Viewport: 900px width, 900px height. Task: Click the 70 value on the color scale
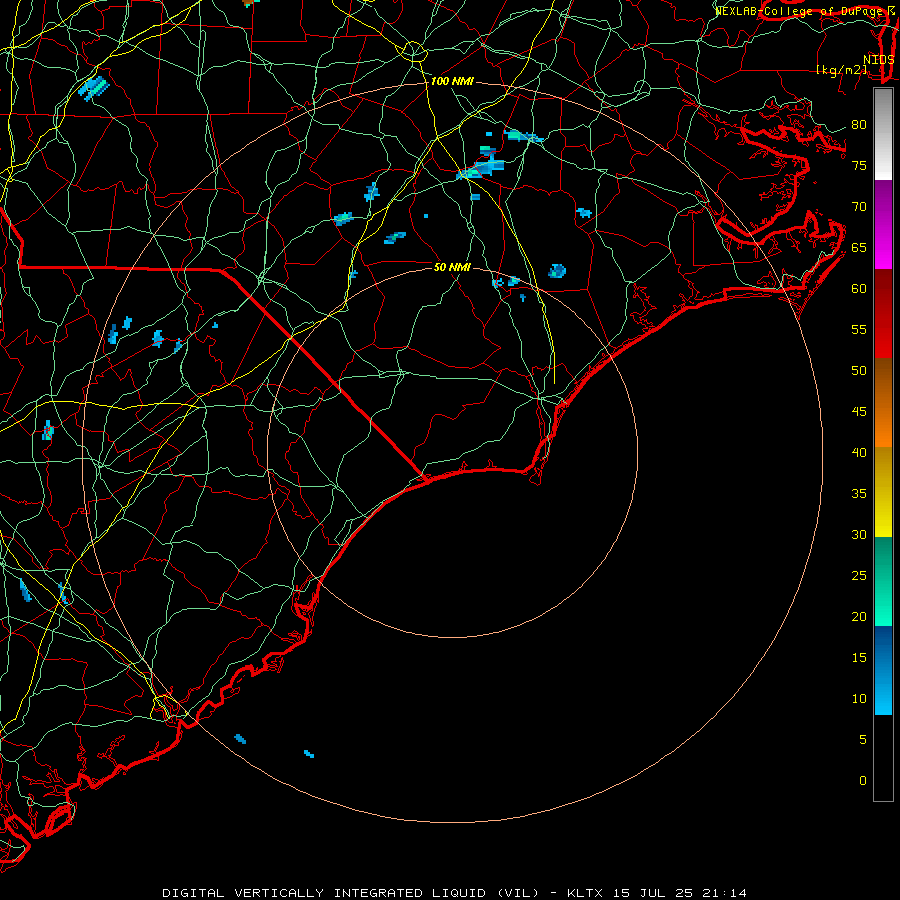(859, 207)
